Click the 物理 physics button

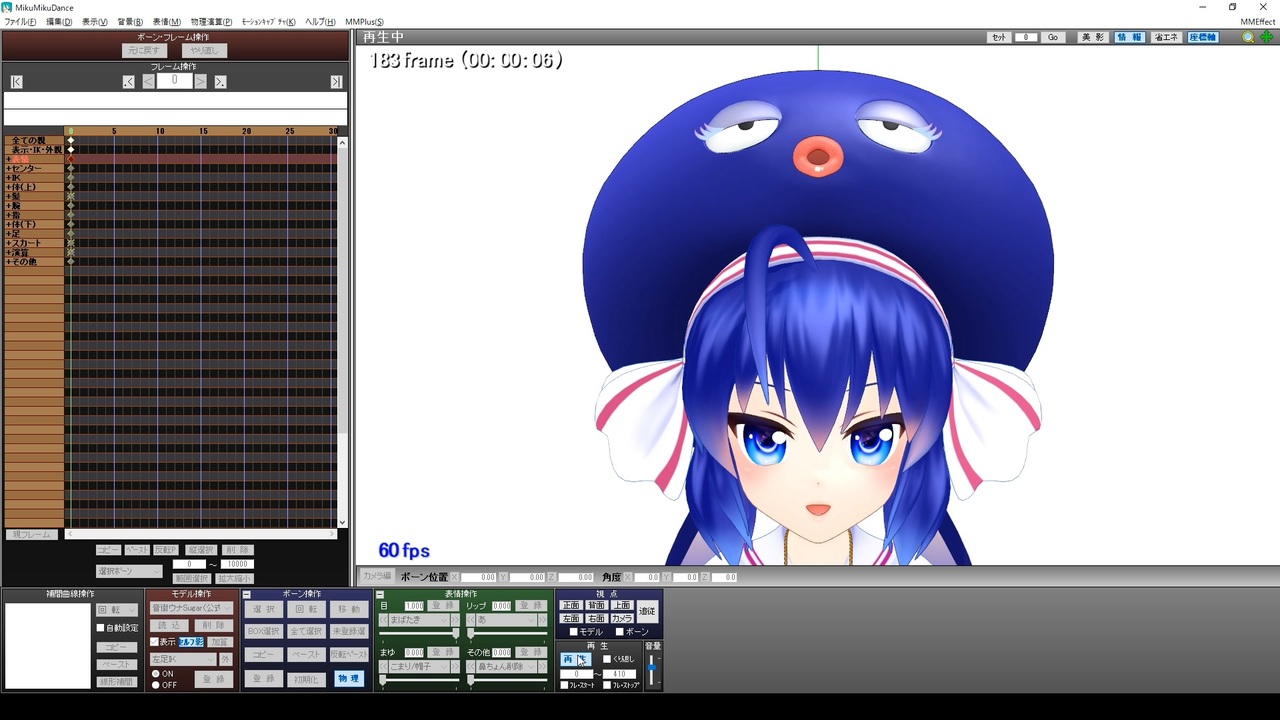click(x=348, y=679)
